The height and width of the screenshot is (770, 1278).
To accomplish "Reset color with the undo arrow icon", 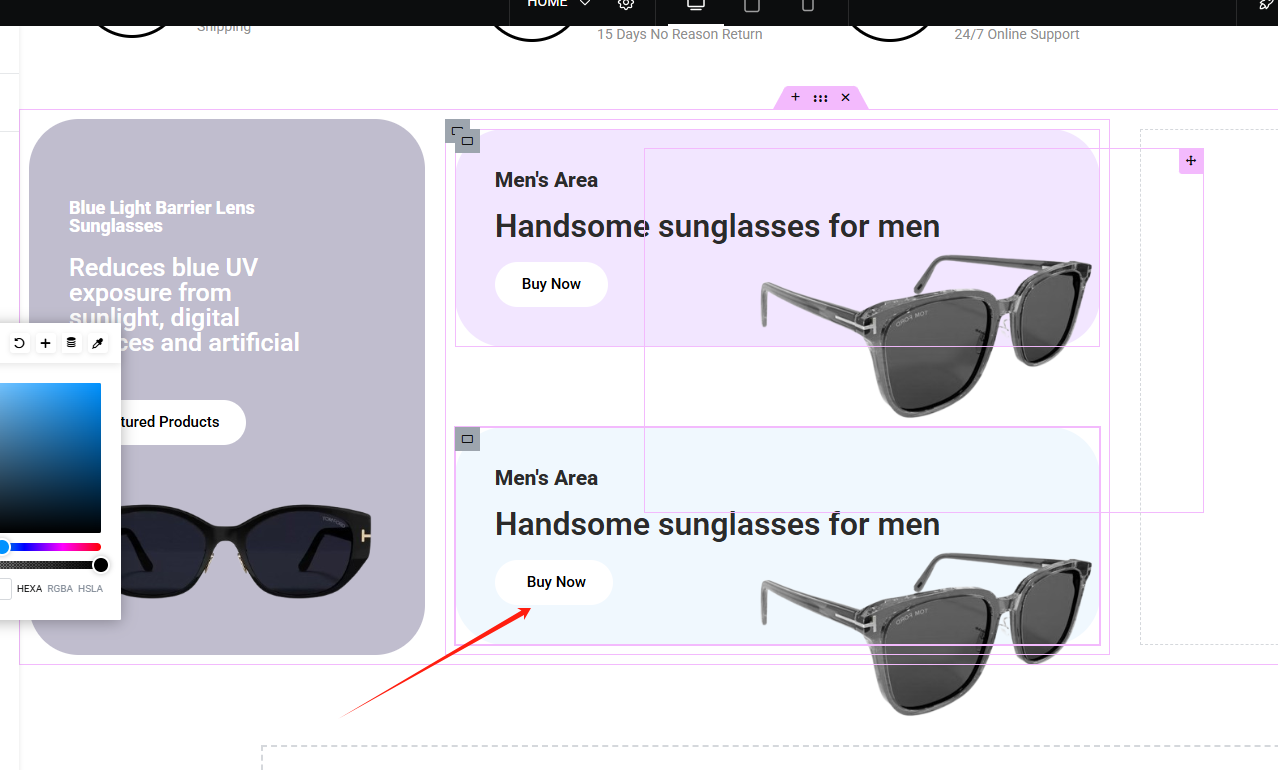I will (x=19, y=344).
